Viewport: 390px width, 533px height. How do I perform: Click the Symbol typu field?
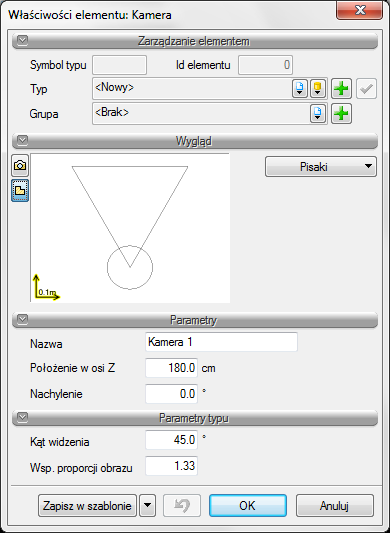point(120,65)
